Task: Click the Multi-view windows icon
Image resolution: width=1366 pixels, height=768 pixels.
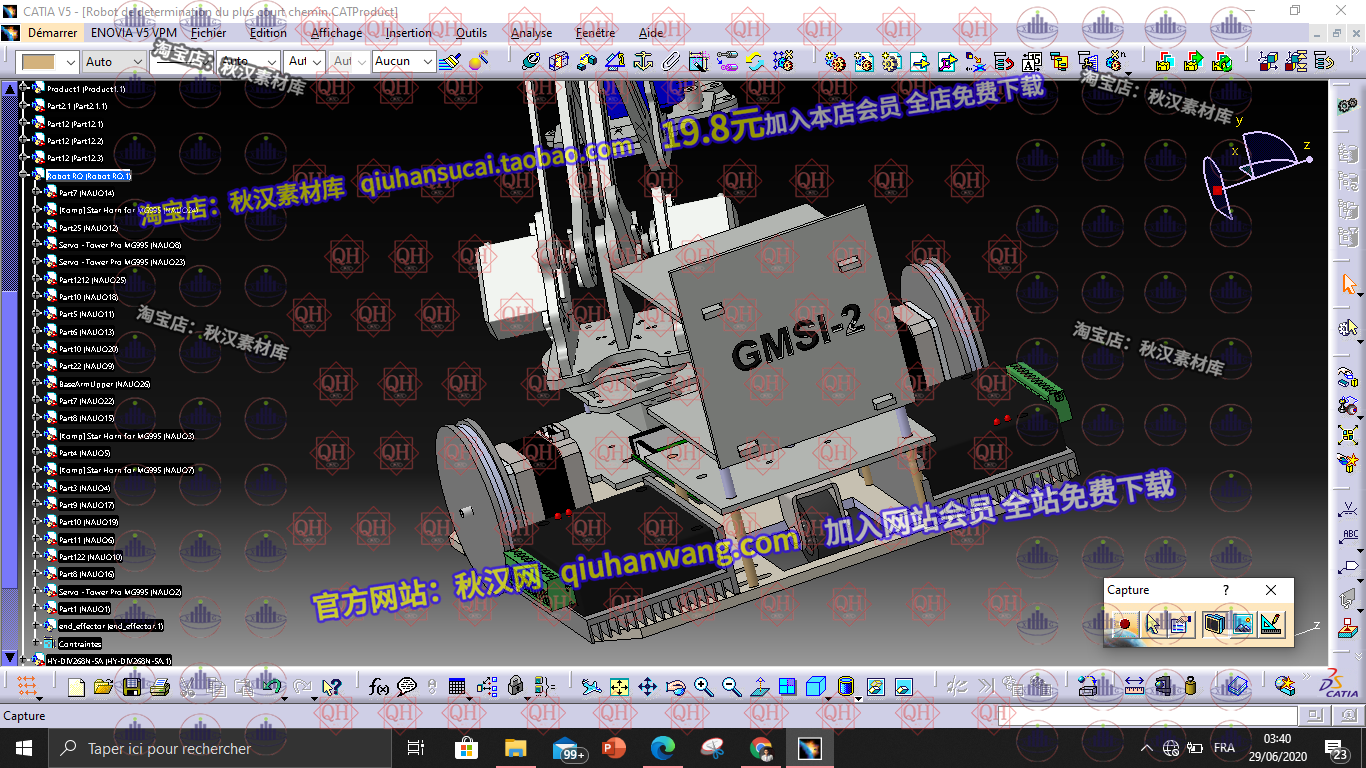Action: pyautogui.click(x=788, y=687)
